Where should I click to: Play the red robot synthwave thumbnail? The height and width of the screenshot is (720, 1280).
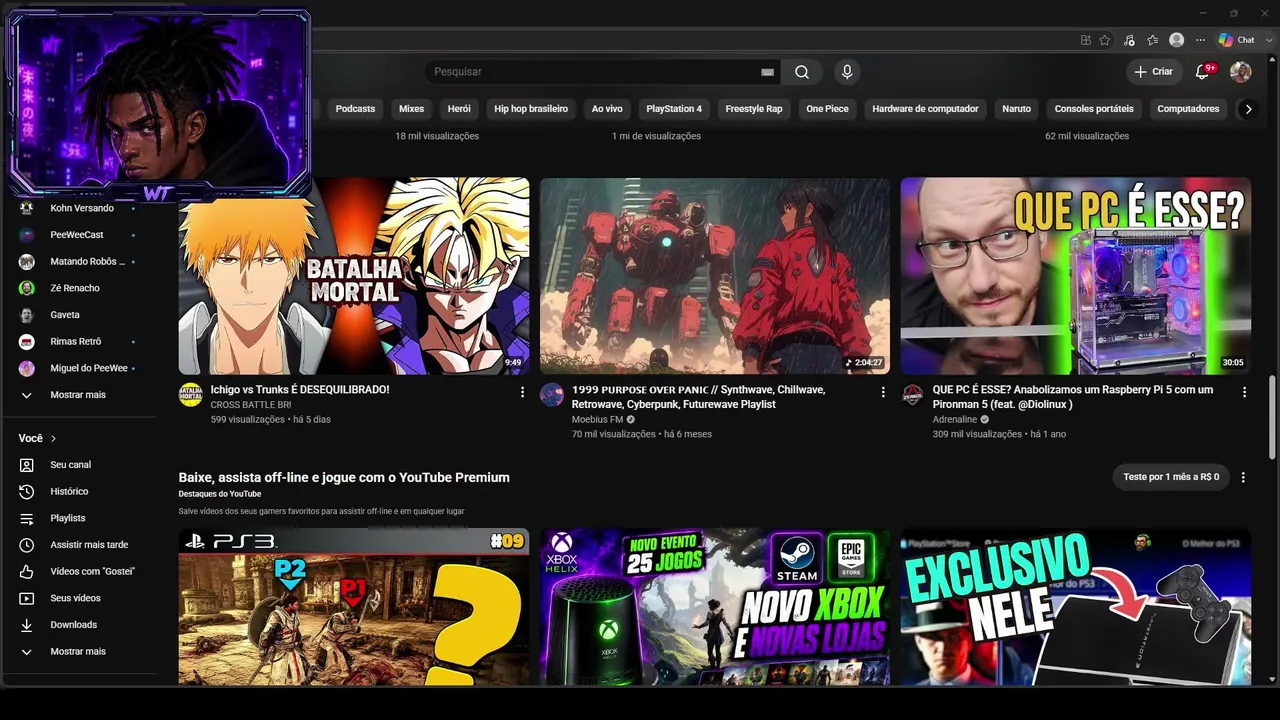pos(715,276)
